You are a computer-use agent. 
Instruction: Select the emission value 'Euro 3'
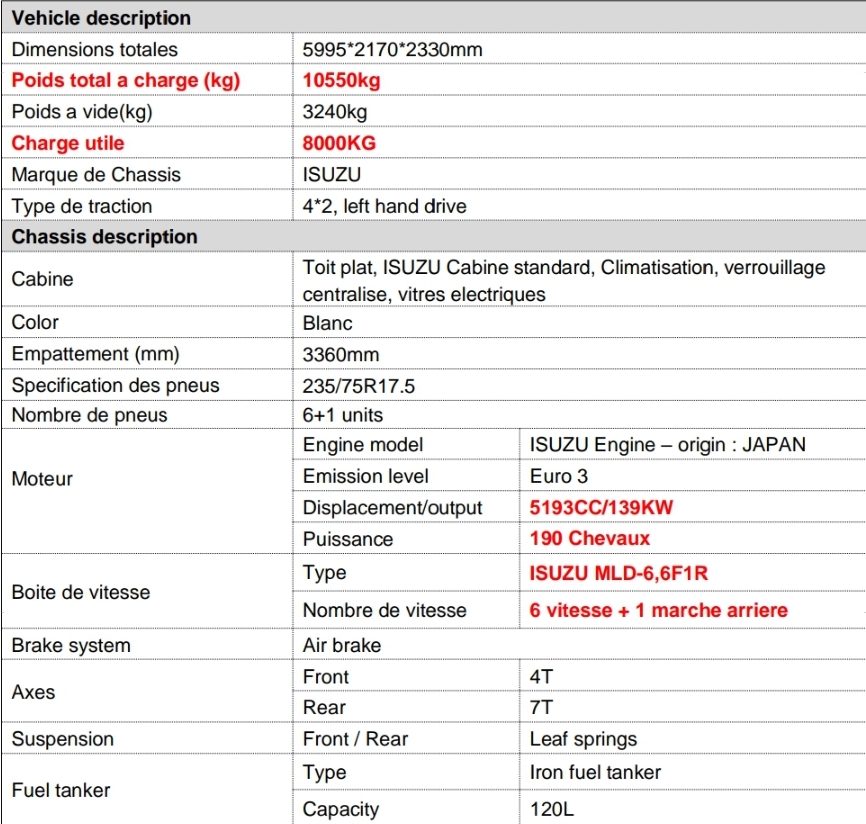(x=559, y=477)
